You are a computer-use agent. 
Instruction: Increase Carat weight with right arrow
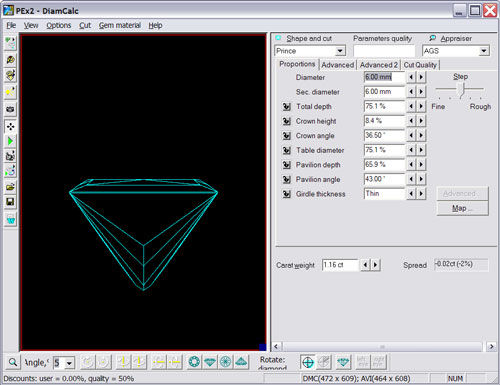376,265
